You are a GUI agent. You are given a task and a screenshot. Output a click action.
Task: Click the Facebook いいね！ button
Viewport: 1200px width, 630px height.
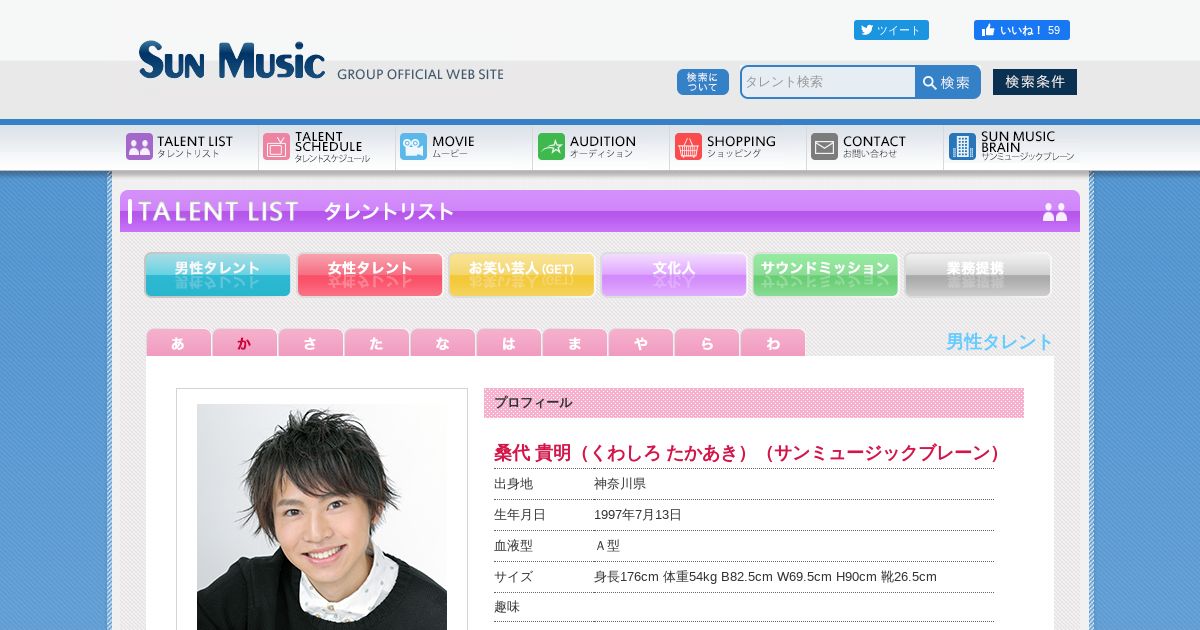point(1022,30)
